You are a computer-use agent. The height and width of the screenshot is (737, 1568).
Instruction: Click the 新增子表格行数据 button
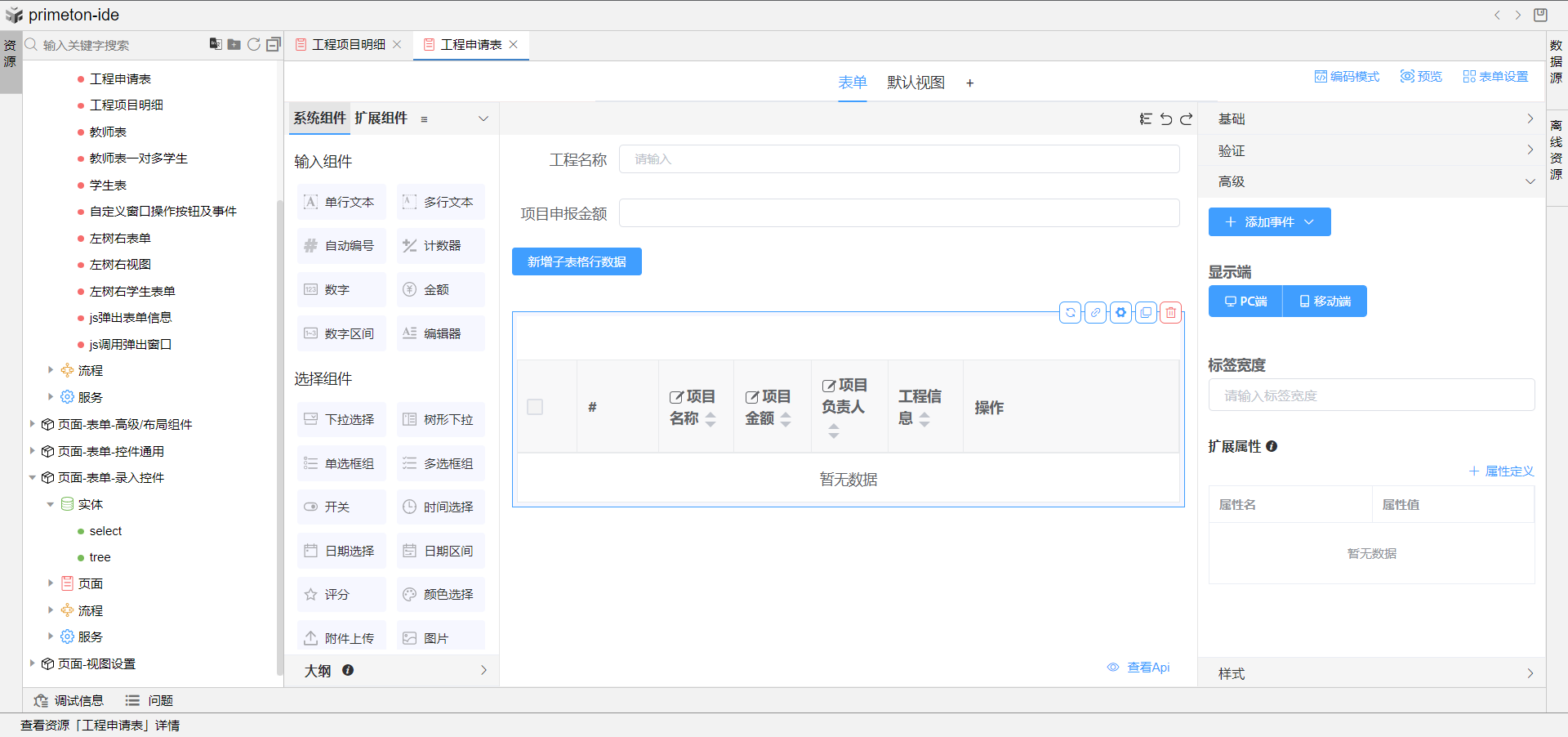(577, 262)
